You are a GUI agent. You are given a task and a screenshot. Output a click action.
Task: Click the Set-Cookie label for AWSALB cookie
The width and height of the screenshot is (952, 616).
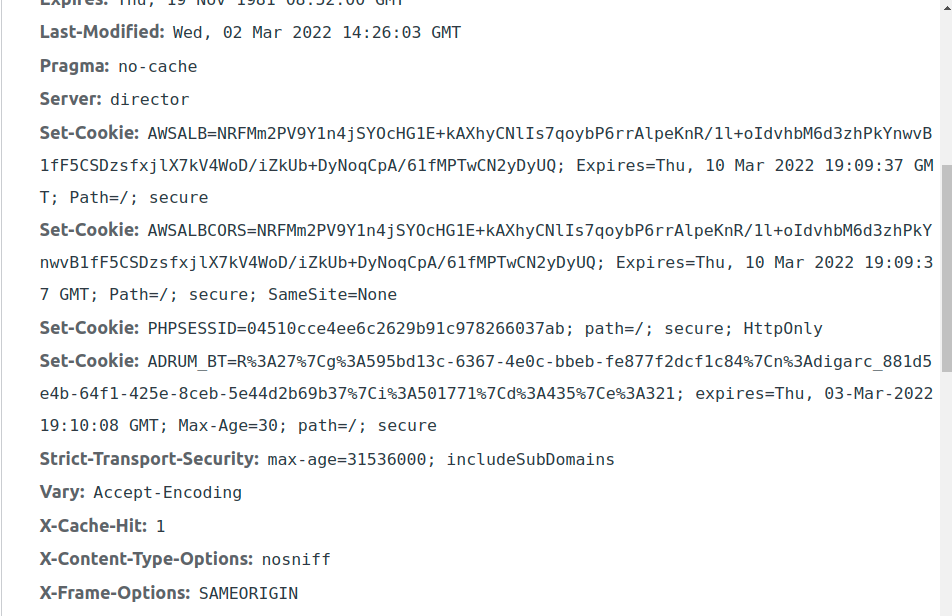(89, 133)
